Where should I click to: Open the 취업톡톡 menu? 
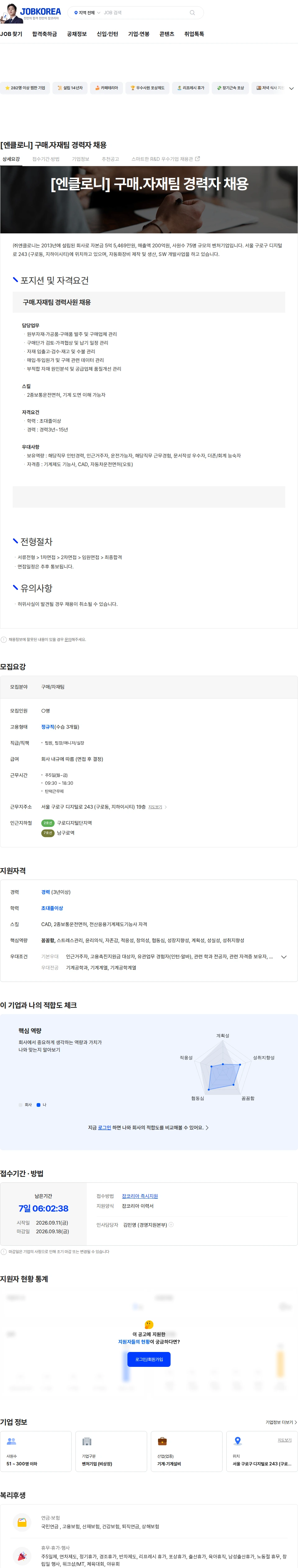[x=194, y=34]
